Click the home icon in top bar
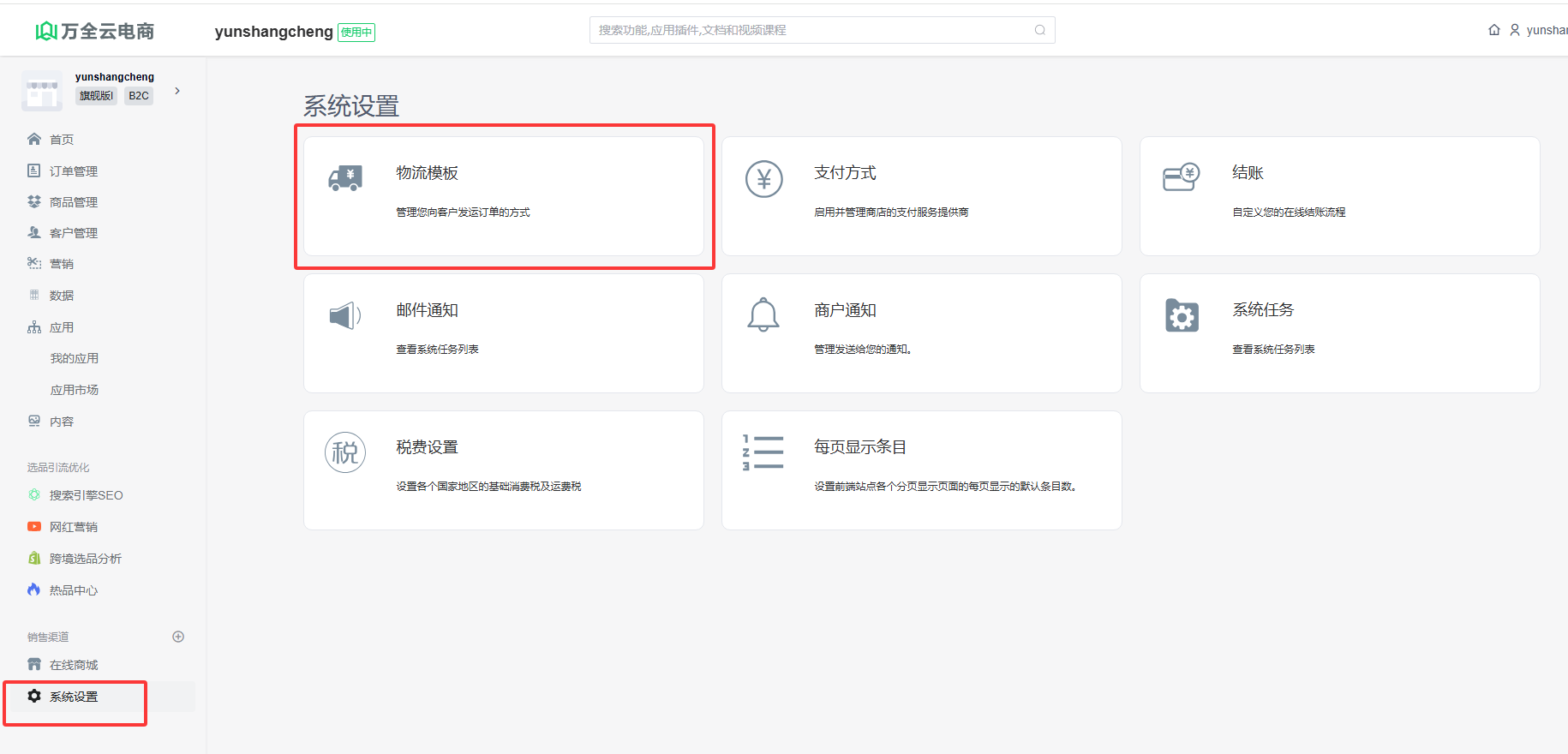1568x754 pixels. [1494, 30]
